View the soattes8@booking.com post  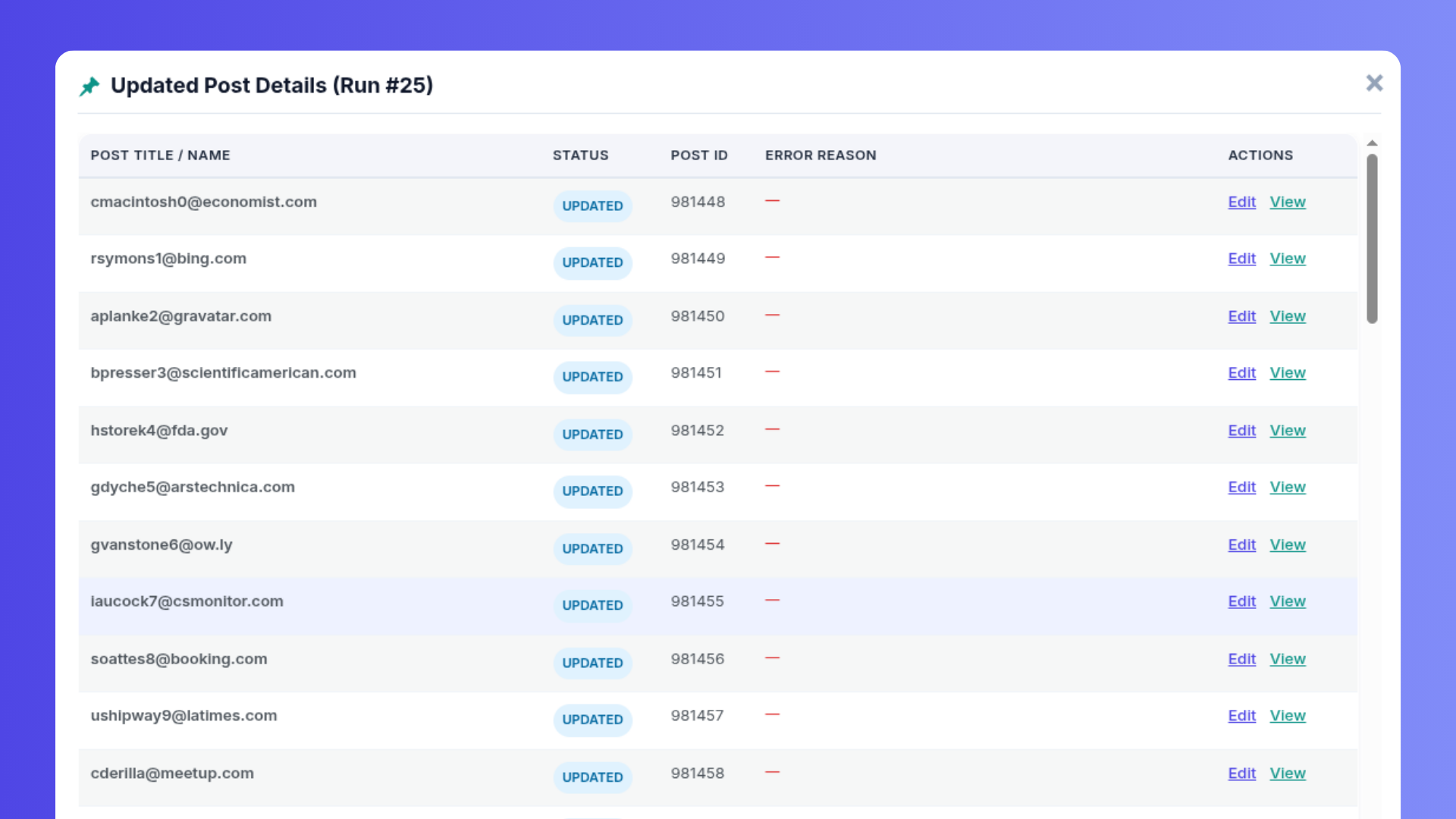pos(1288,659)
